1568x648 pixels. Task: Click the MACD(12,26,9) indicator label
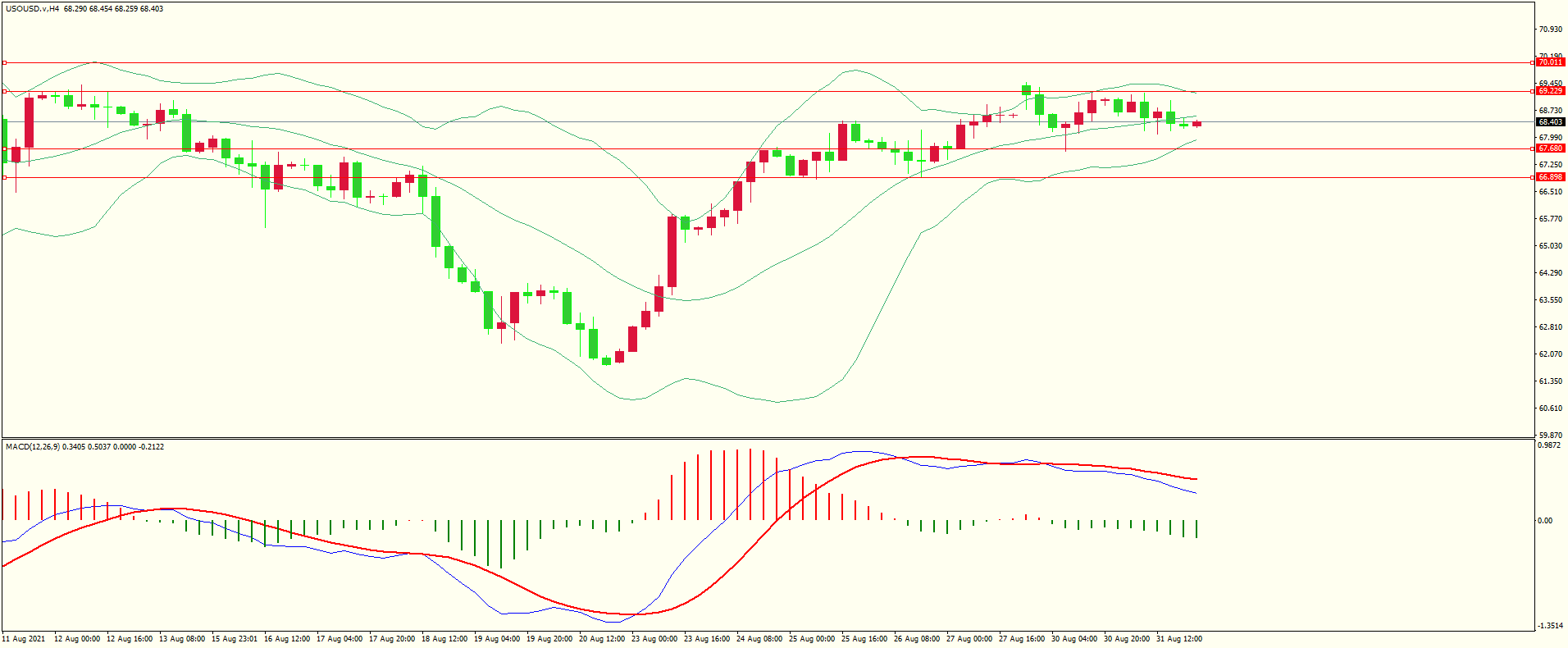[33, 447]
